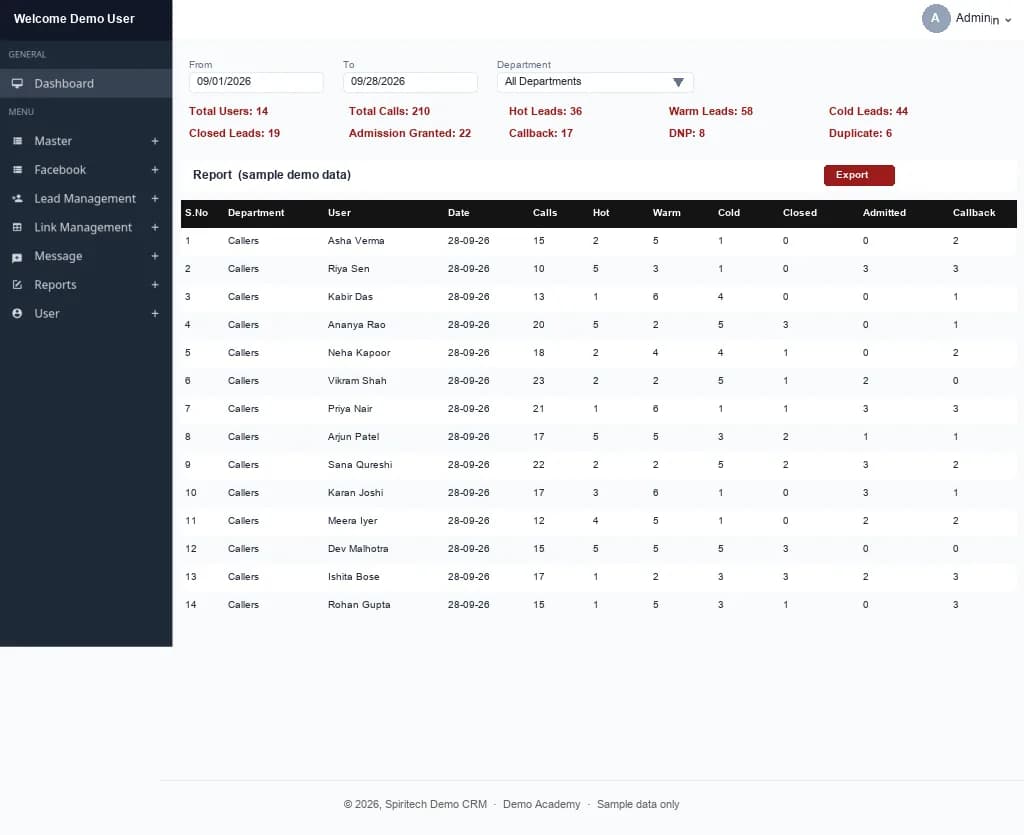Viewport: 1024px width, 835px height.
Task: Click Admission Granted: 22 statistic
Action: (x=409, y=133)
